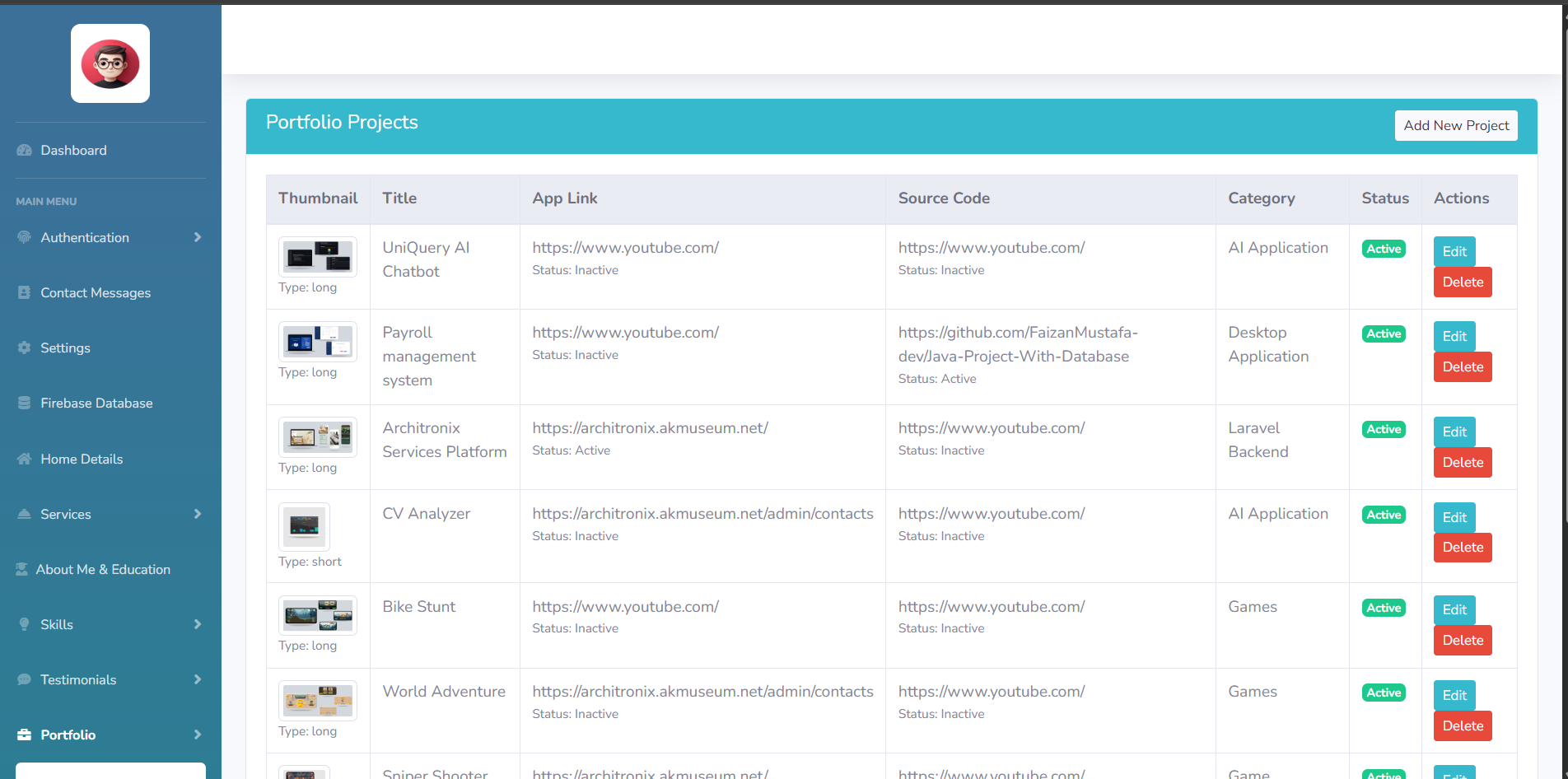The image size is (1568, 779).
Task: Click the Portfolio briefcase icon
Action: [x=25, y=735]
